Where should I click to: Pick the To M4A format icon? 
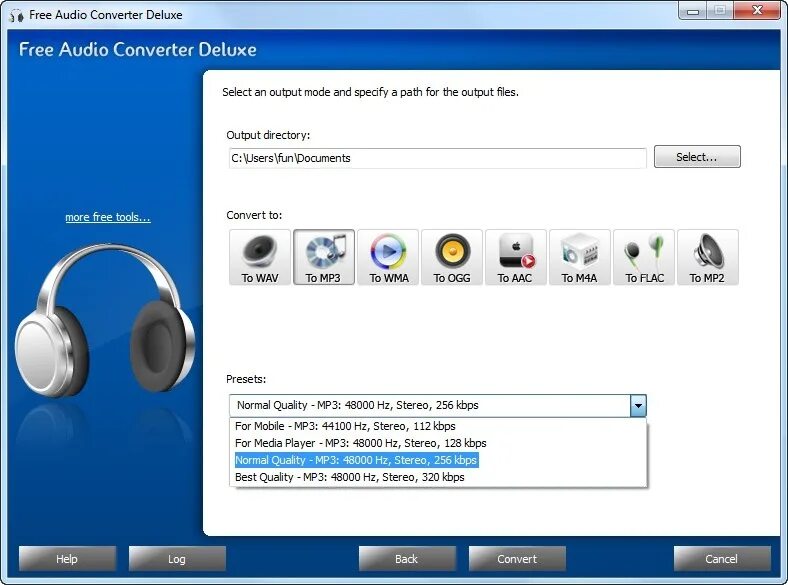[580, 257]
